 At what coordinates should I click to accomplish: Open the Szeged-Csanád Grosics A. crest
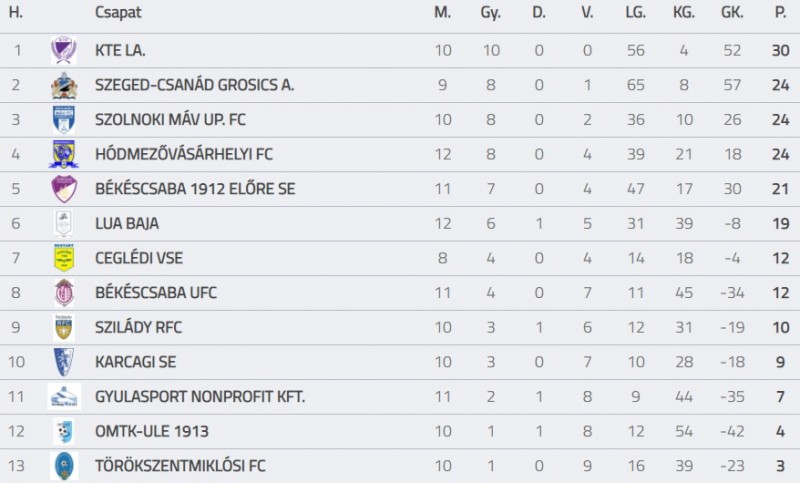pyautogui.click(x=64, y=85)
